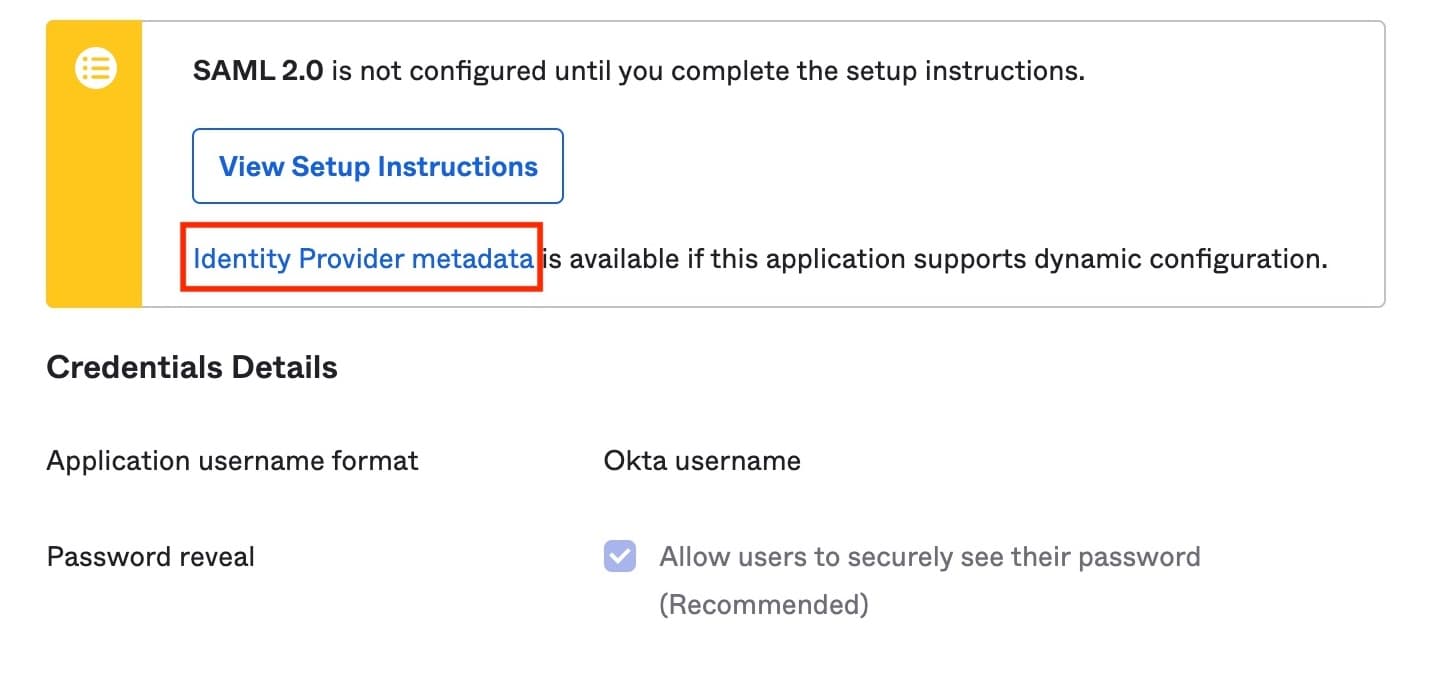Click the white checkmark icon in the Password reveal checkbox
The height and width of the screenshot is (687, 1431).
[x=619, y=556]
